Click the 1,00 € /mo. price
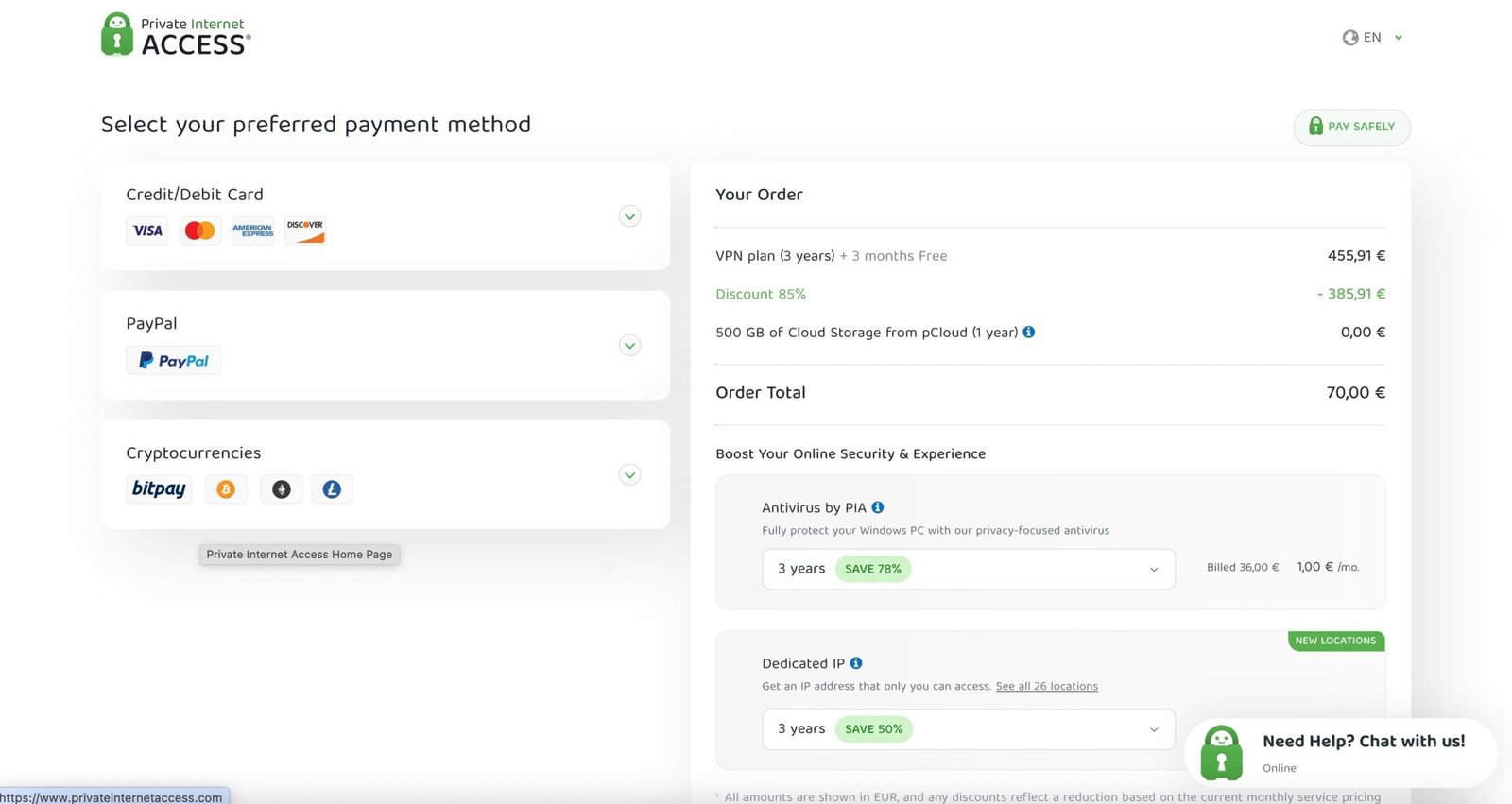The image size is (1512, 804). [1328, 567]
